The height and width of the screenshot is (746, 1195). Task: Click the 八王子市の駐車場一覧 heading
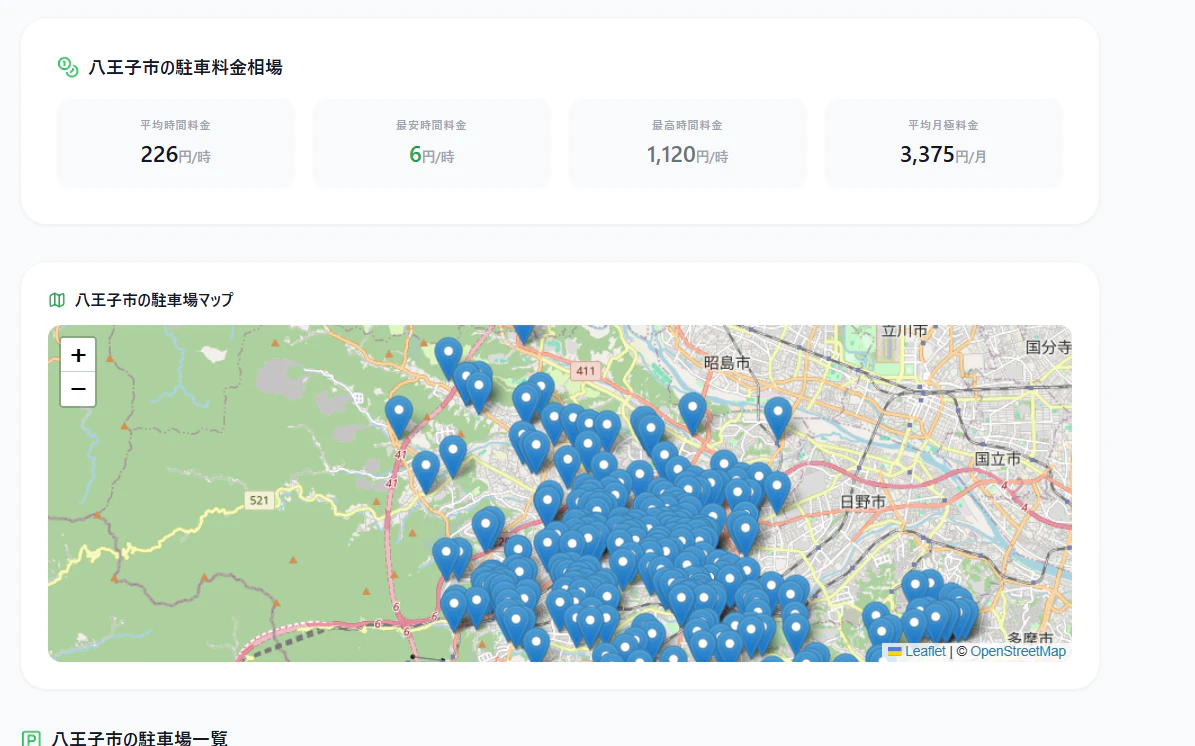(x=139, y=738)
